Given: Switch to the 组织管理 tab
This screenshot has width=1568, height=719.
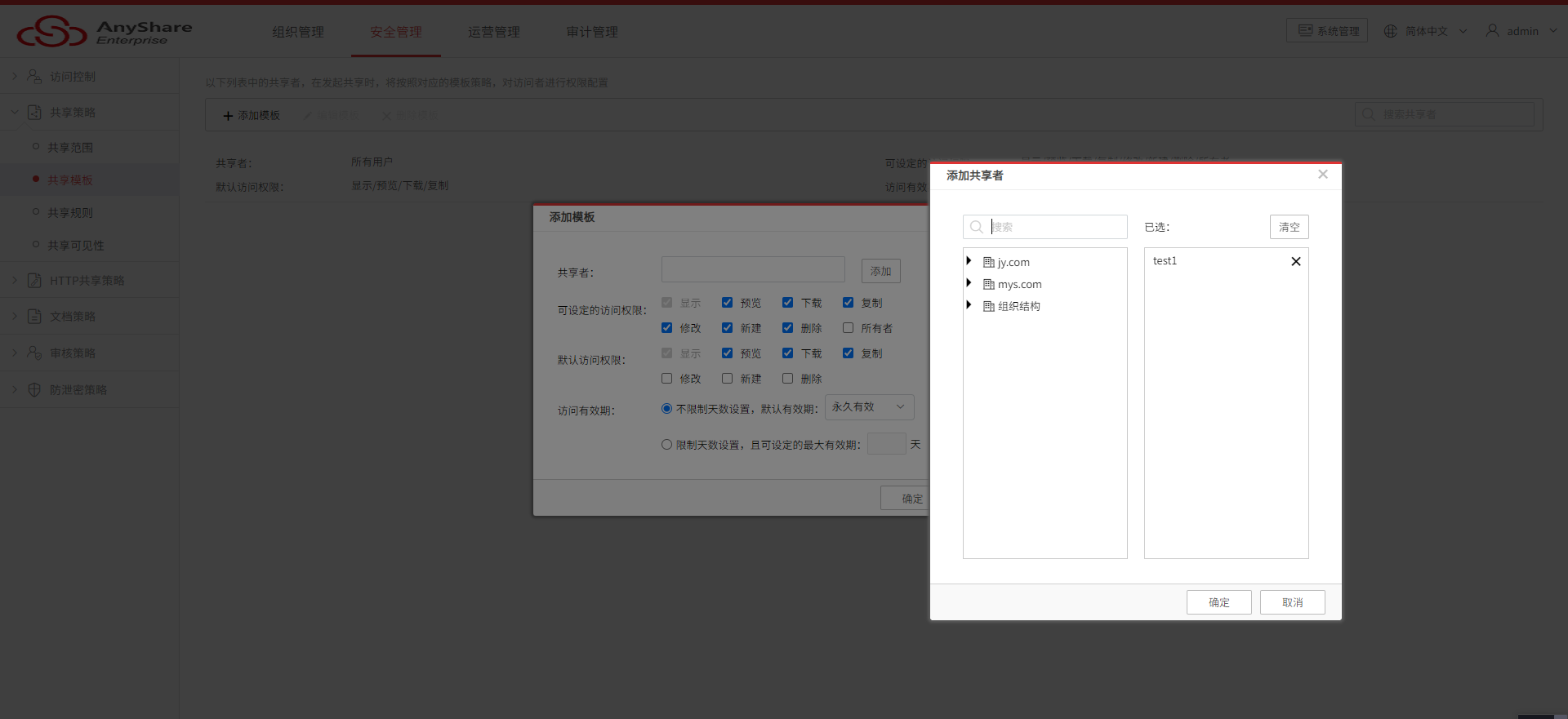Looking at the screenshot, I should [x=298, y=32].
